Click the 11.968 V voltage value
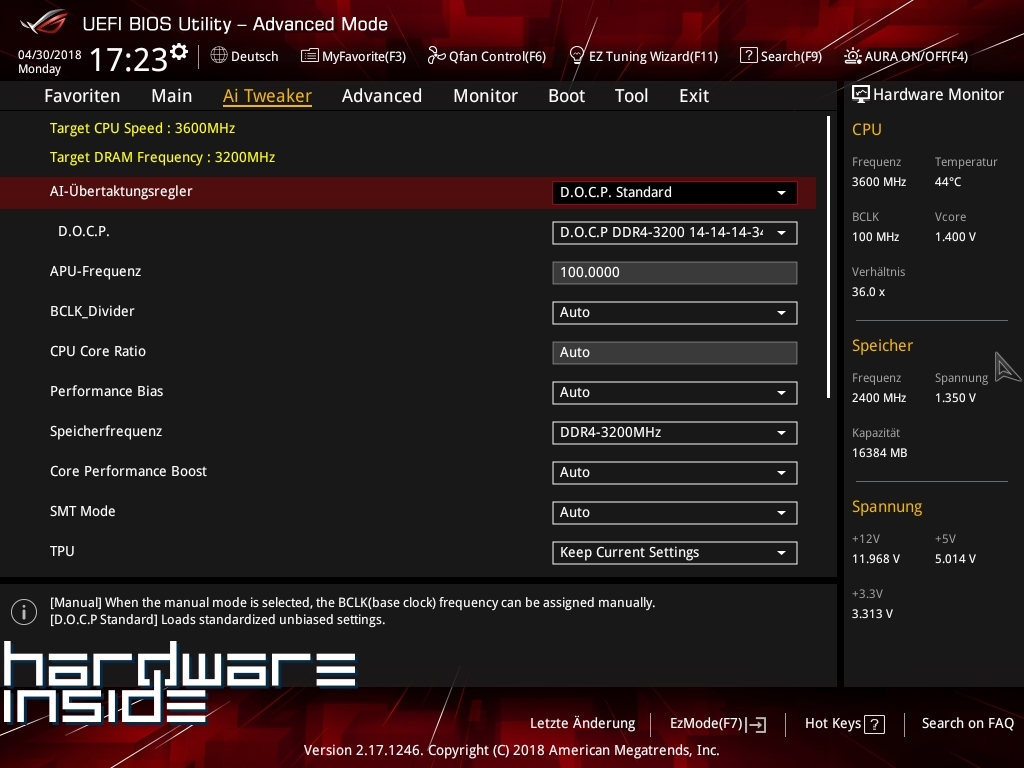 (x=876, y=559)
